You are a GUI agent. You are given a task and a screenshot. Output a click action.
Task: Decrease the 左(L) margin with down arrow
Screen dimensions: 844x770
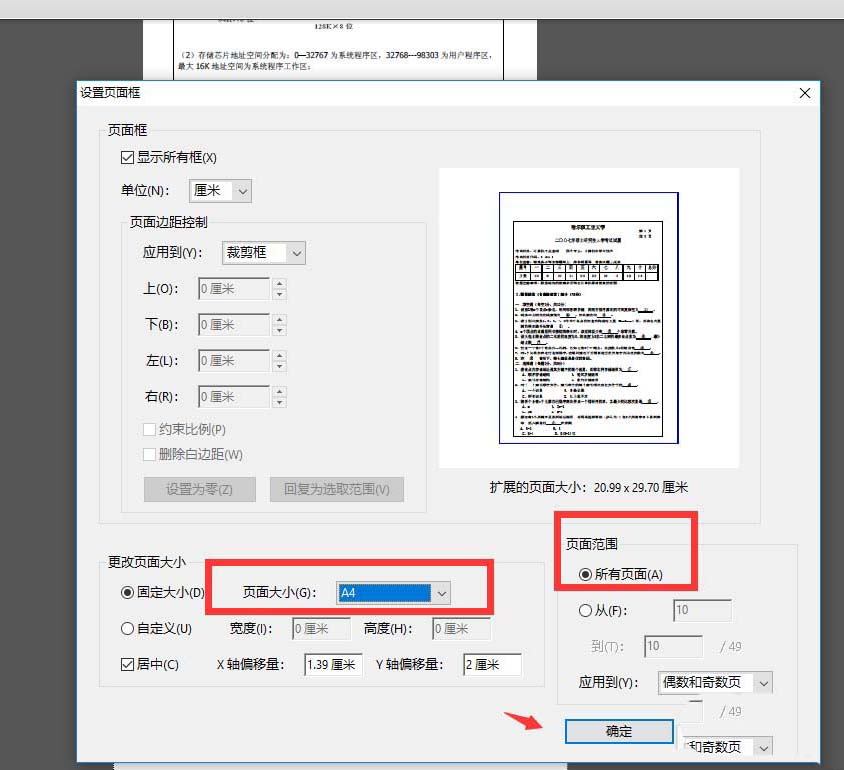point(279,366)
